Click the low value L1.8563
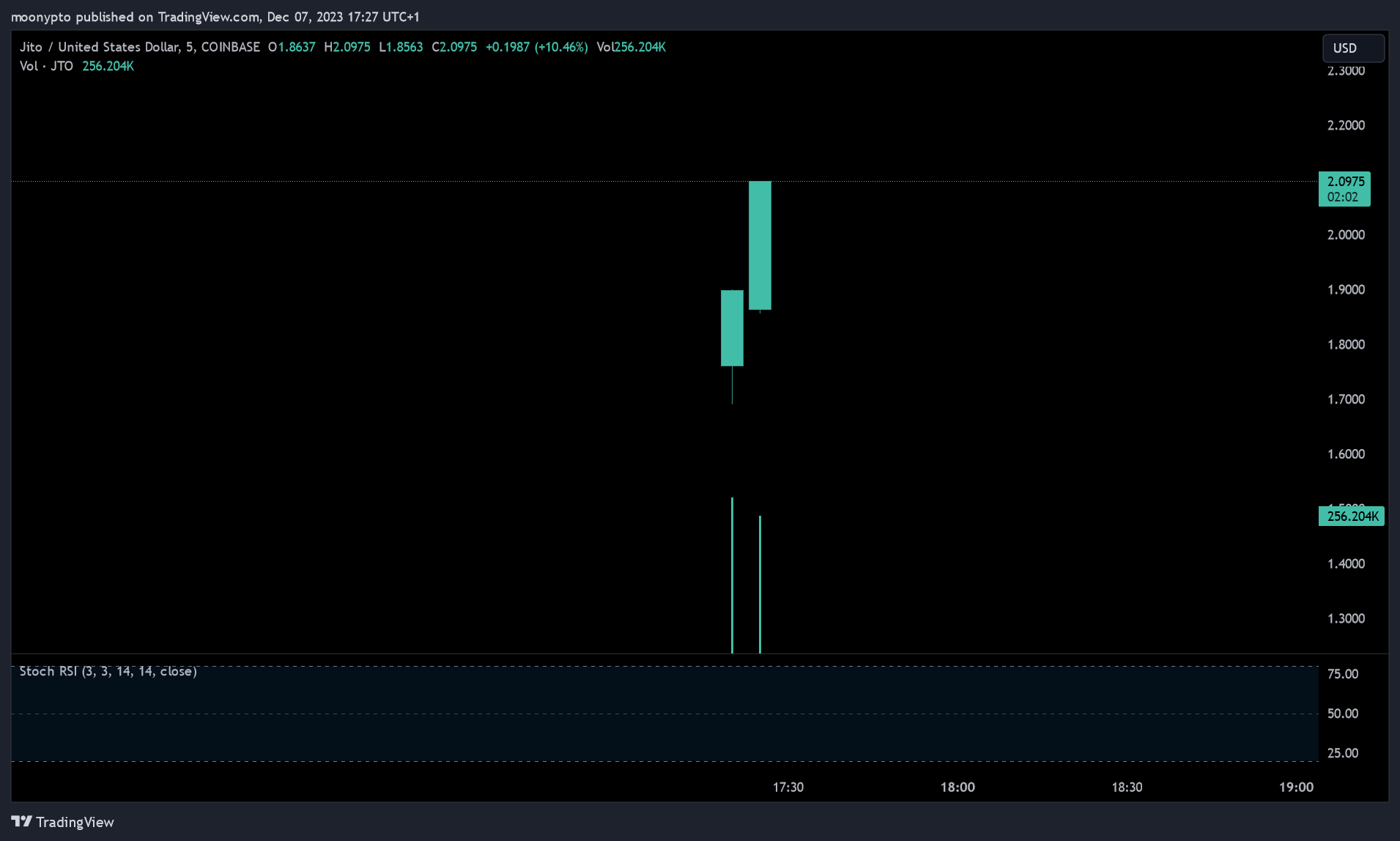This screenshot has height=841, width=1400. point(401,47)
